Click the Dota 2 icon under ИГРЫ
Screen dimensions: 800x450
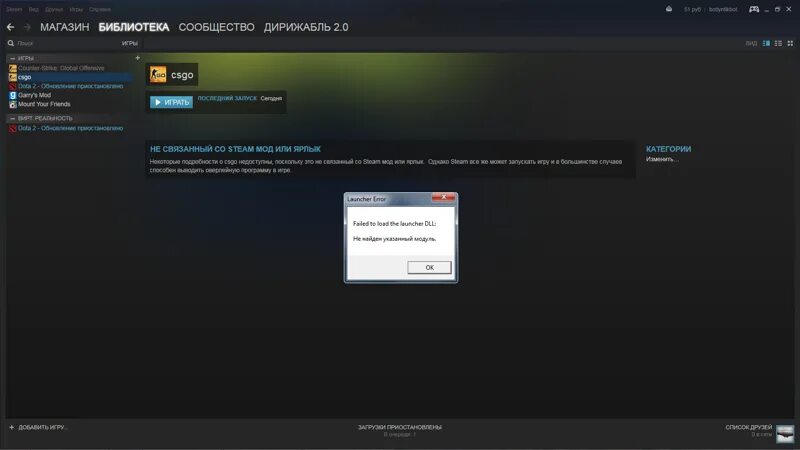click(x=13, y=86)
